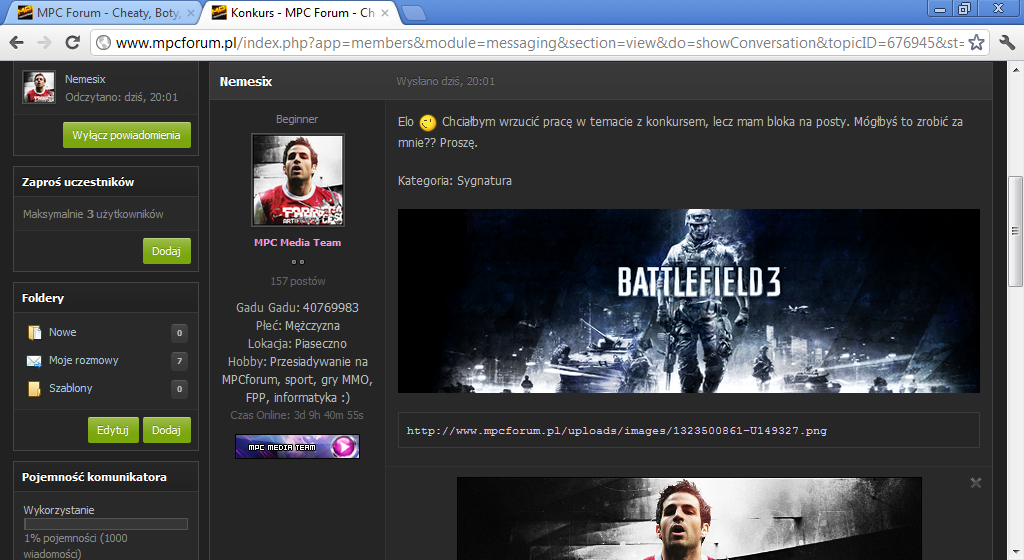This screenshot has width=1024, height=560.
Task: Click the 'Edytuj' folders button
Action: click(113, 430)
